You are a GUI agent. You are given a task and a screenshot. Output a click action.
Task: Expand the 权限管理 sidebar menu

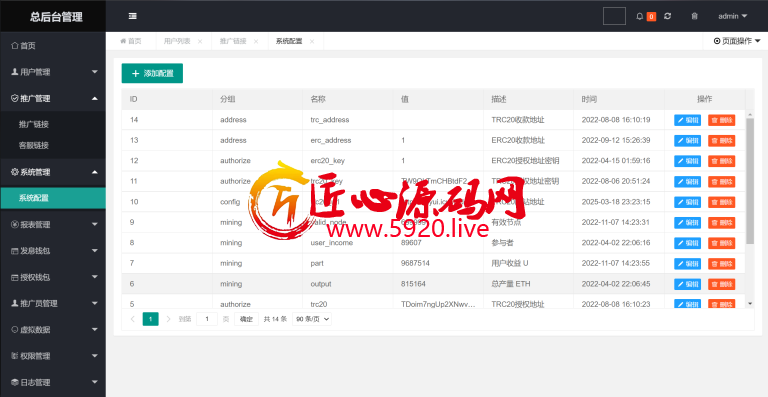tap(53, 356)
